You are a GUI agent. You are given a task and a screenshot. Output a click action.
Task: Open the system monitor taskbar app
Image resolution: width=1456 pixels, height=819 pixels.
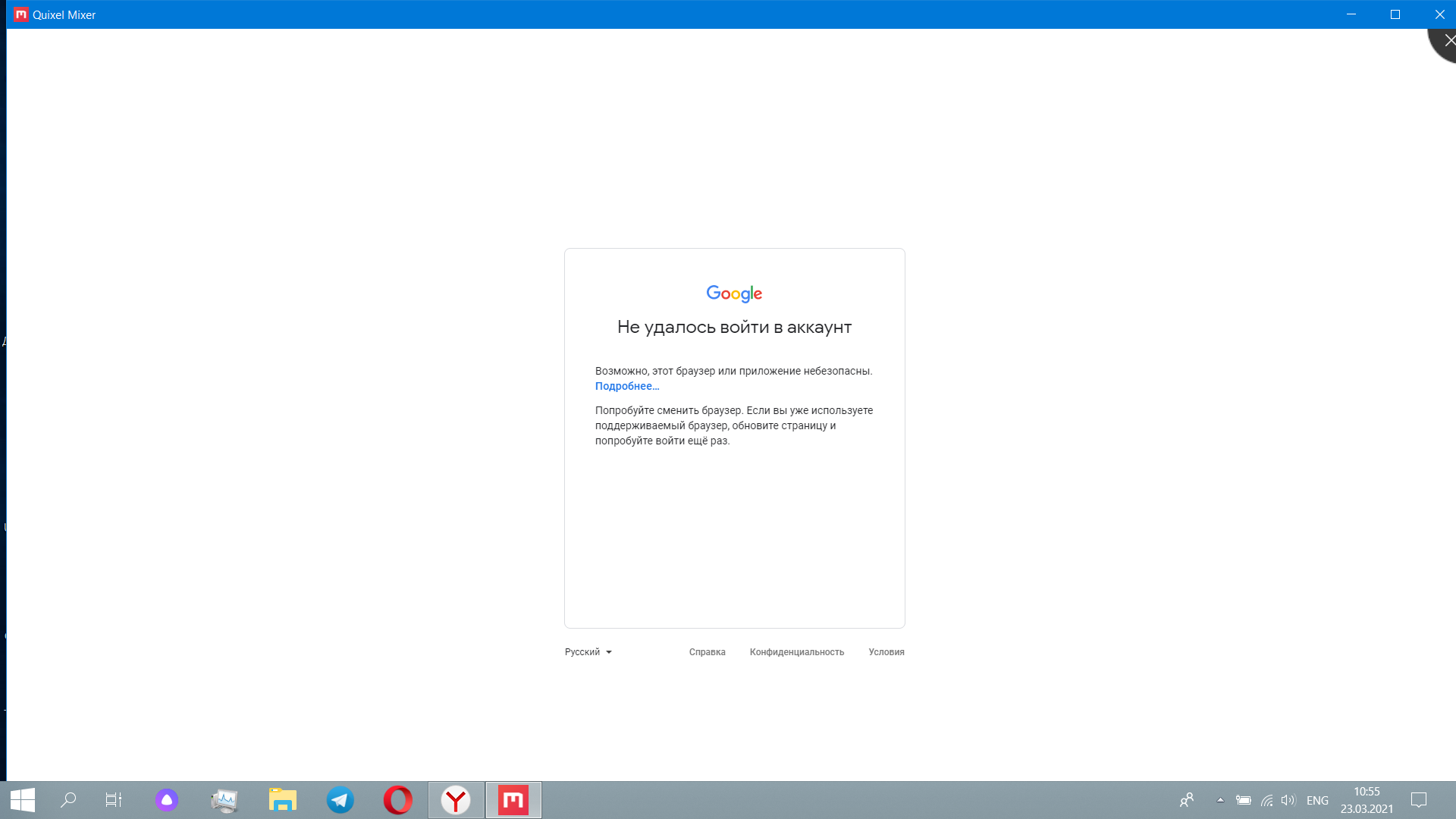(224, 800)
